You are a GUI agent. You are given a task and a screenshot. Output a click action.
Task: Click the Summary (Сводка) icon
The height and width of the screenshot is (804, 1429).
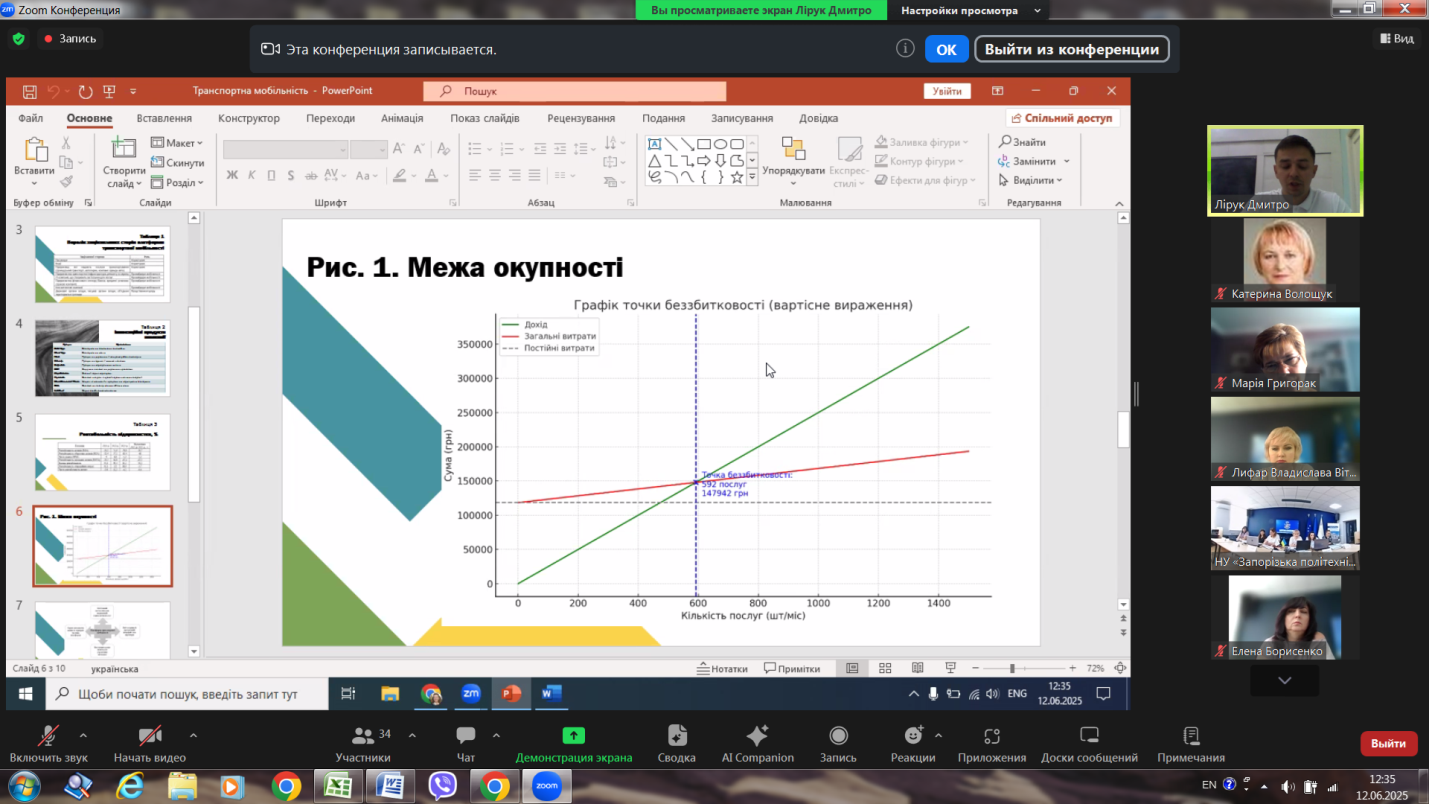pyautogui.click(x=676, y=736)
